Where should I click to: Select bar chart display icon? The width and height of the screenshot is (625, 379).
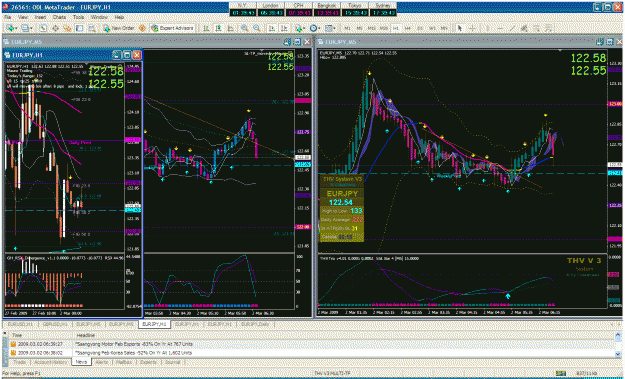[206, 28]
